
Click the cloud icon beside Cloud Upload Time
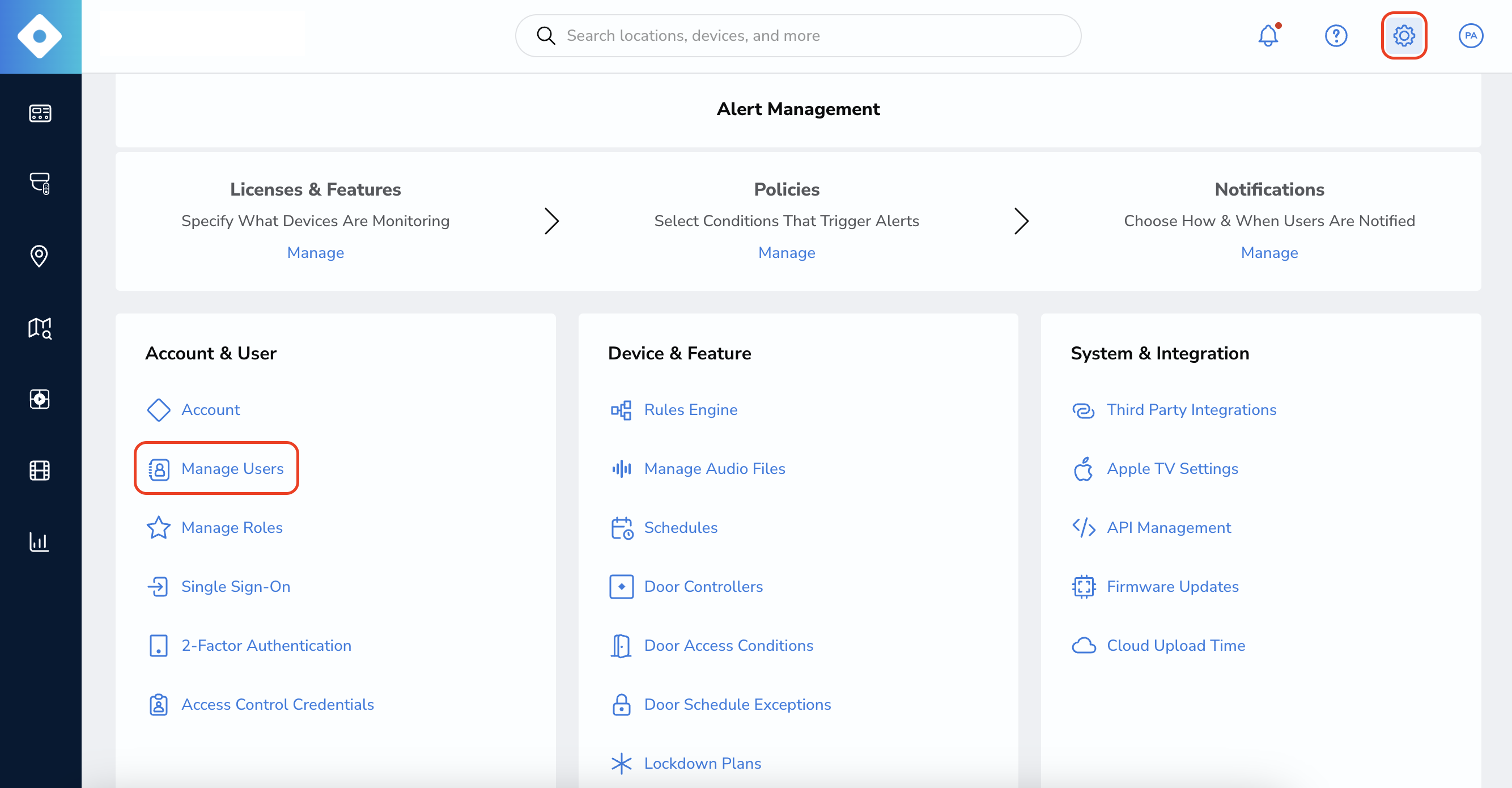pyautogui.click(x=1084, y=645)
